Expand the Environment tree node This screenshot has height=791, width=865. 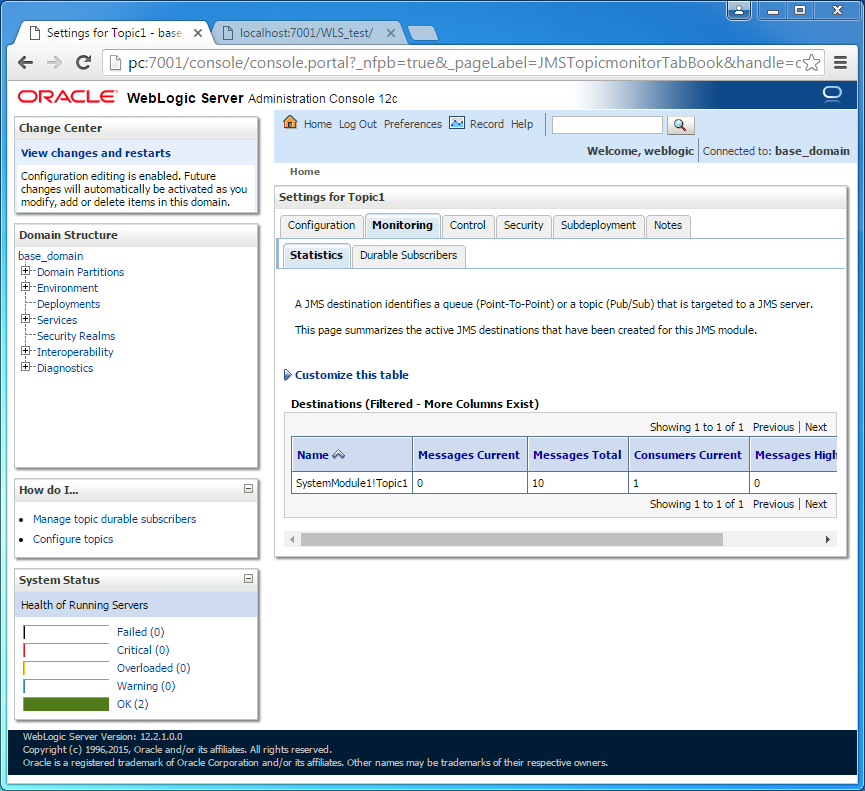coord(25,287)
